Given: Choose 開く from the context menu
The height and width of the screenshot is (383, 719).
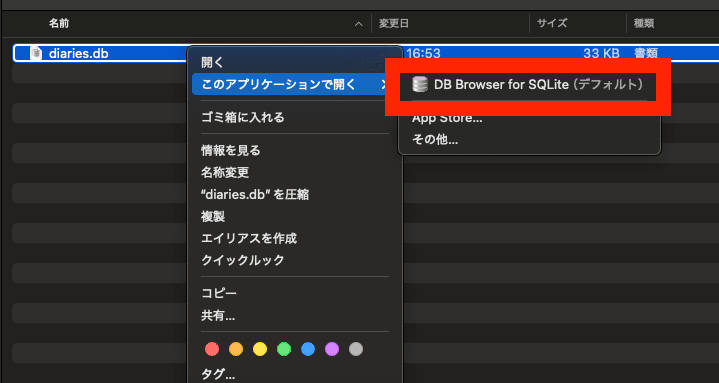Looking at the screenshot, I should click(x=212, y=62).
